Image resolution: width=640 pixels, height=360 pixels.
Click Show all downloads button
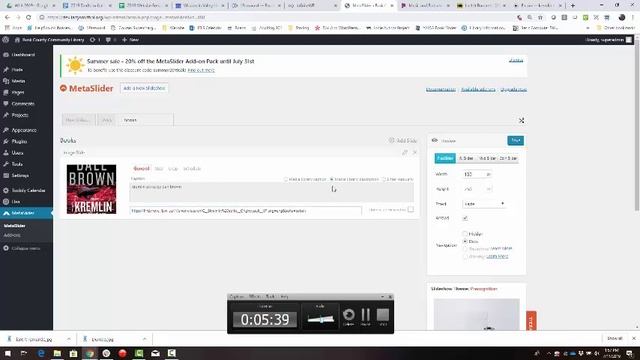pyautogui.click(x=615, y=339)
